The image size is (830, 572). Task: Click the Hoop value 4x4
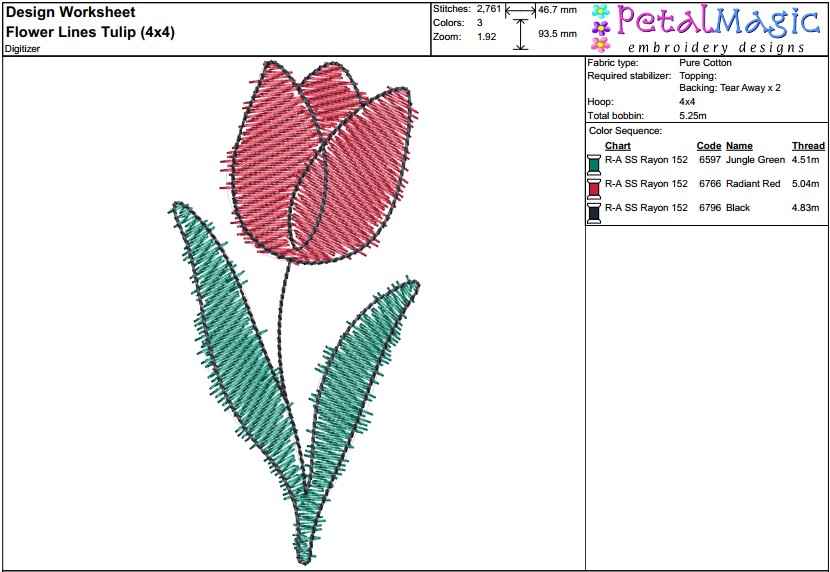click(x=687, y=102)
